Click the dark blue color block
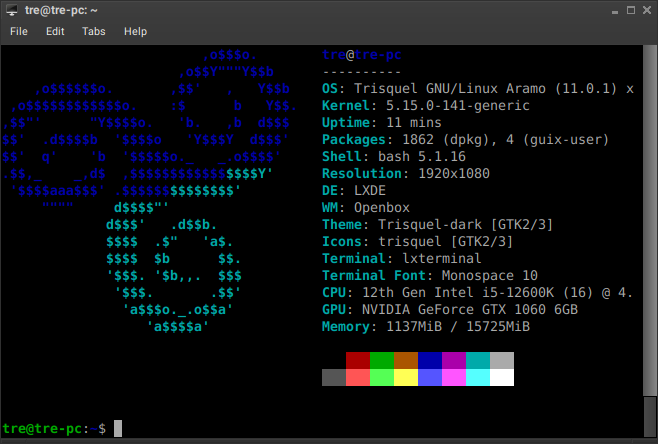Image resolution: width=658 pixels, height=444 pixels. click(430, 360)
